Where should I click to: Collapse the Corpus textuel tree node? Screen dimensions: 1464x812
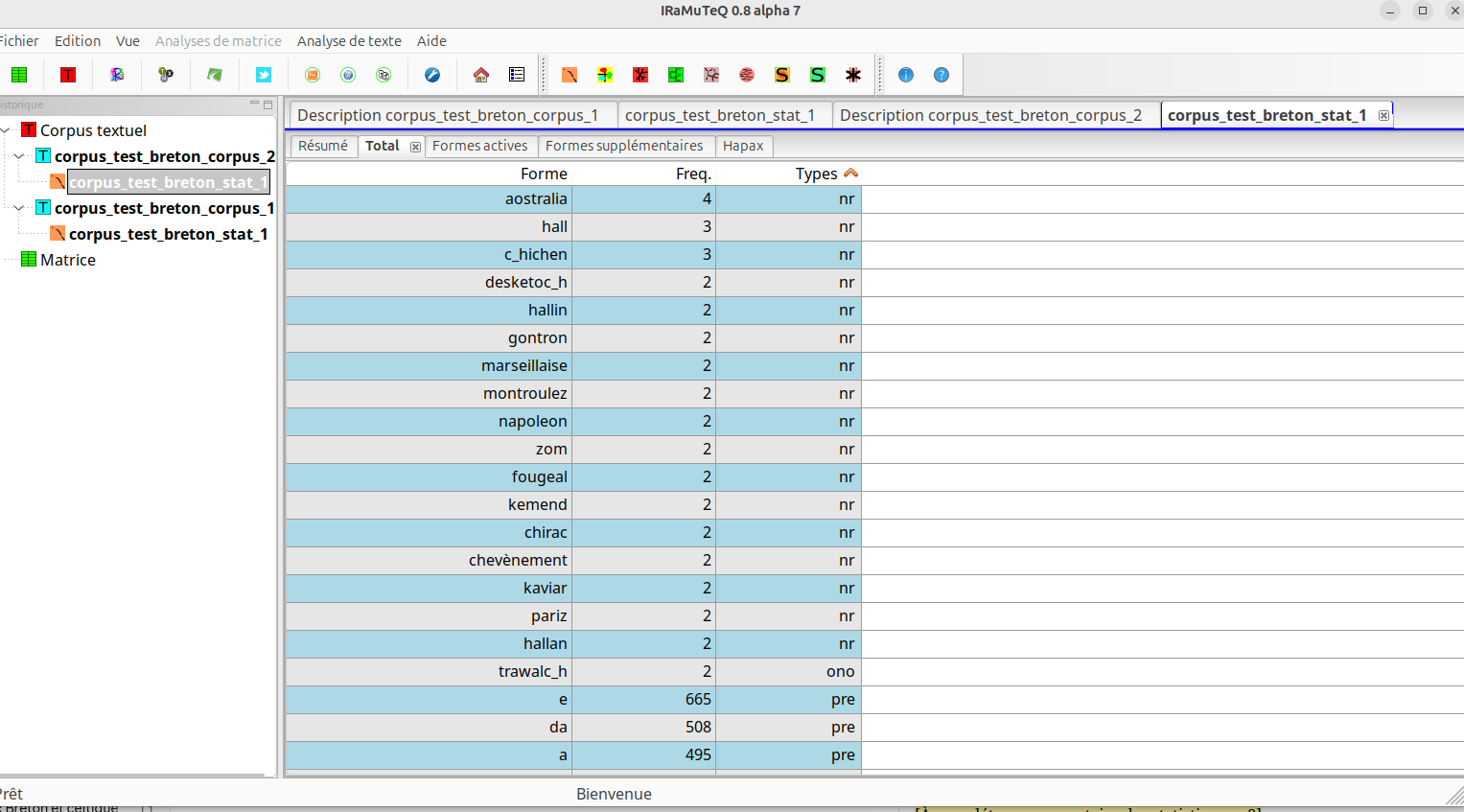click(5, 130)
